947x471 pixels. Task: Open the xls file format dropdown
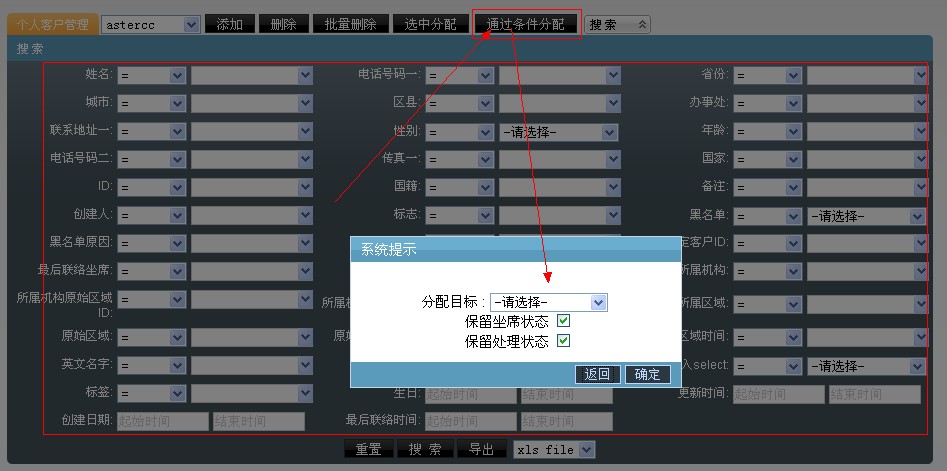pyautogui.click(x=553, y=450)
